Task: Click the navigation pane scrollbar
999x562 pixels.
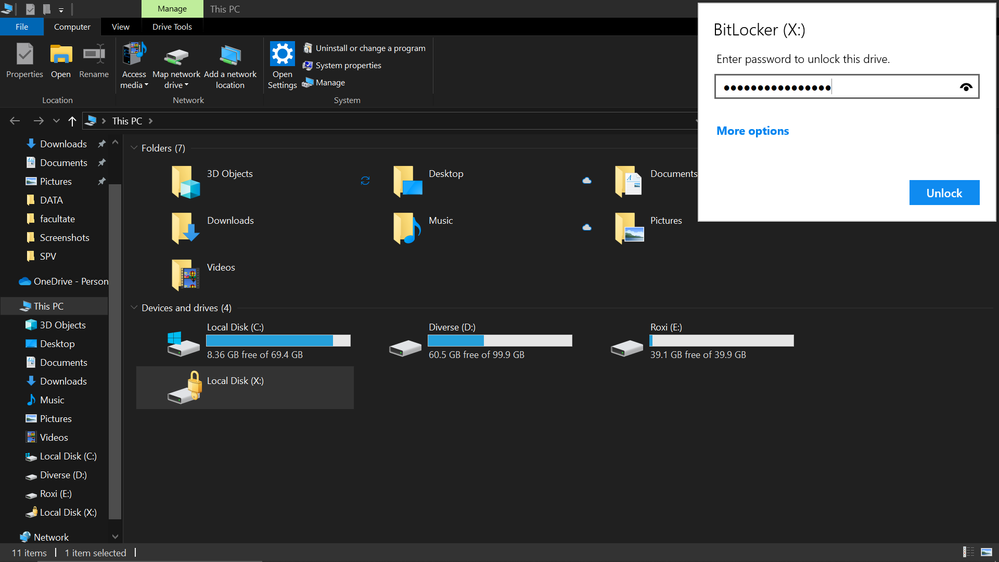Action: (115, 351)
